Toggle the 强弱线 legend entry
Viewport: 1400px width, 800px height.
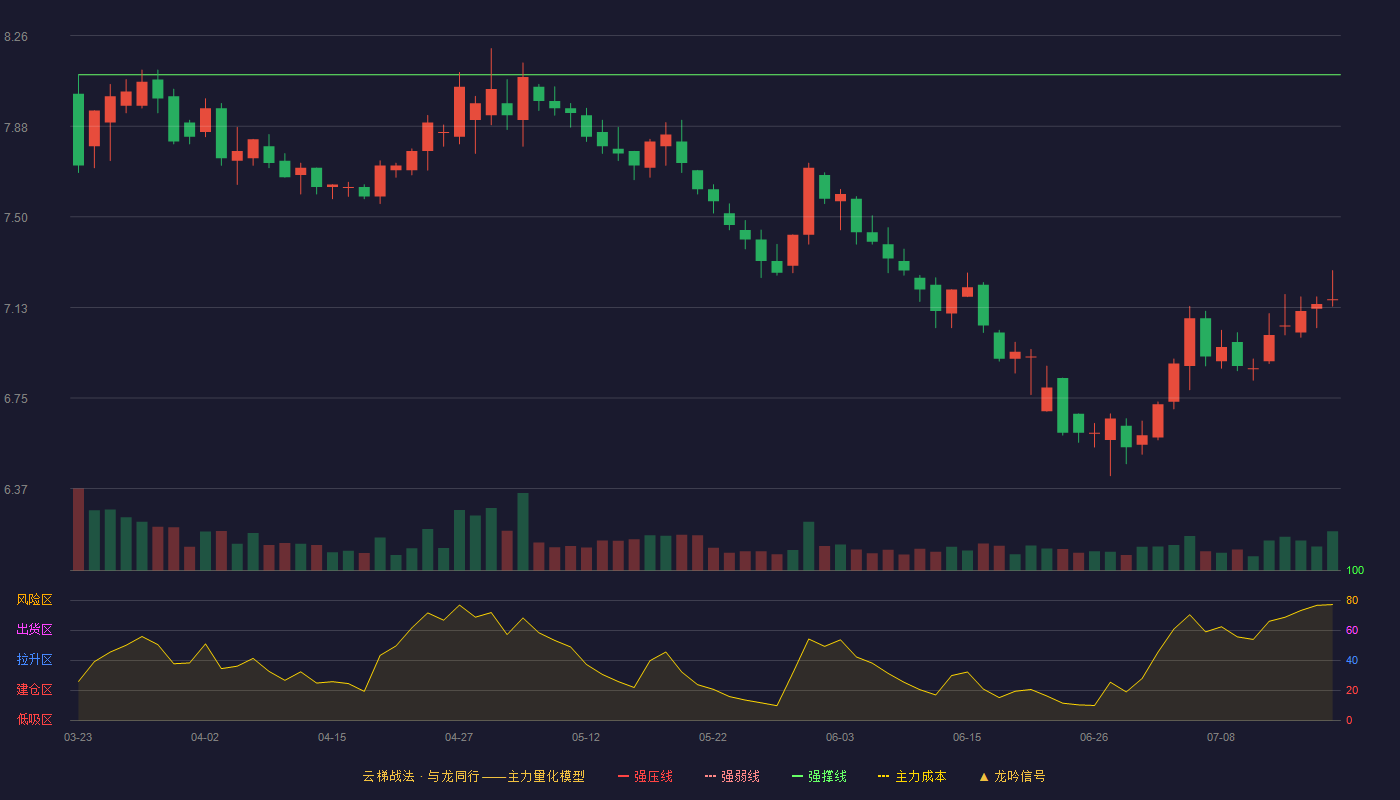coord(732,776)
